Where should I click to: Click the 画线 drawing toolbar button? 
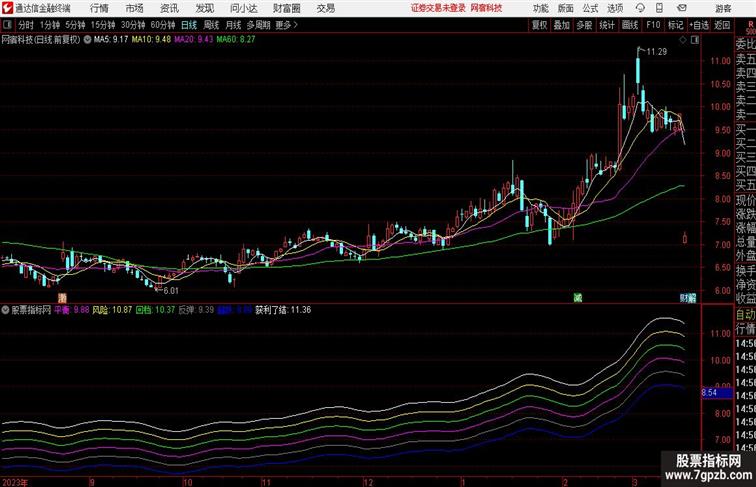point(630,25)
